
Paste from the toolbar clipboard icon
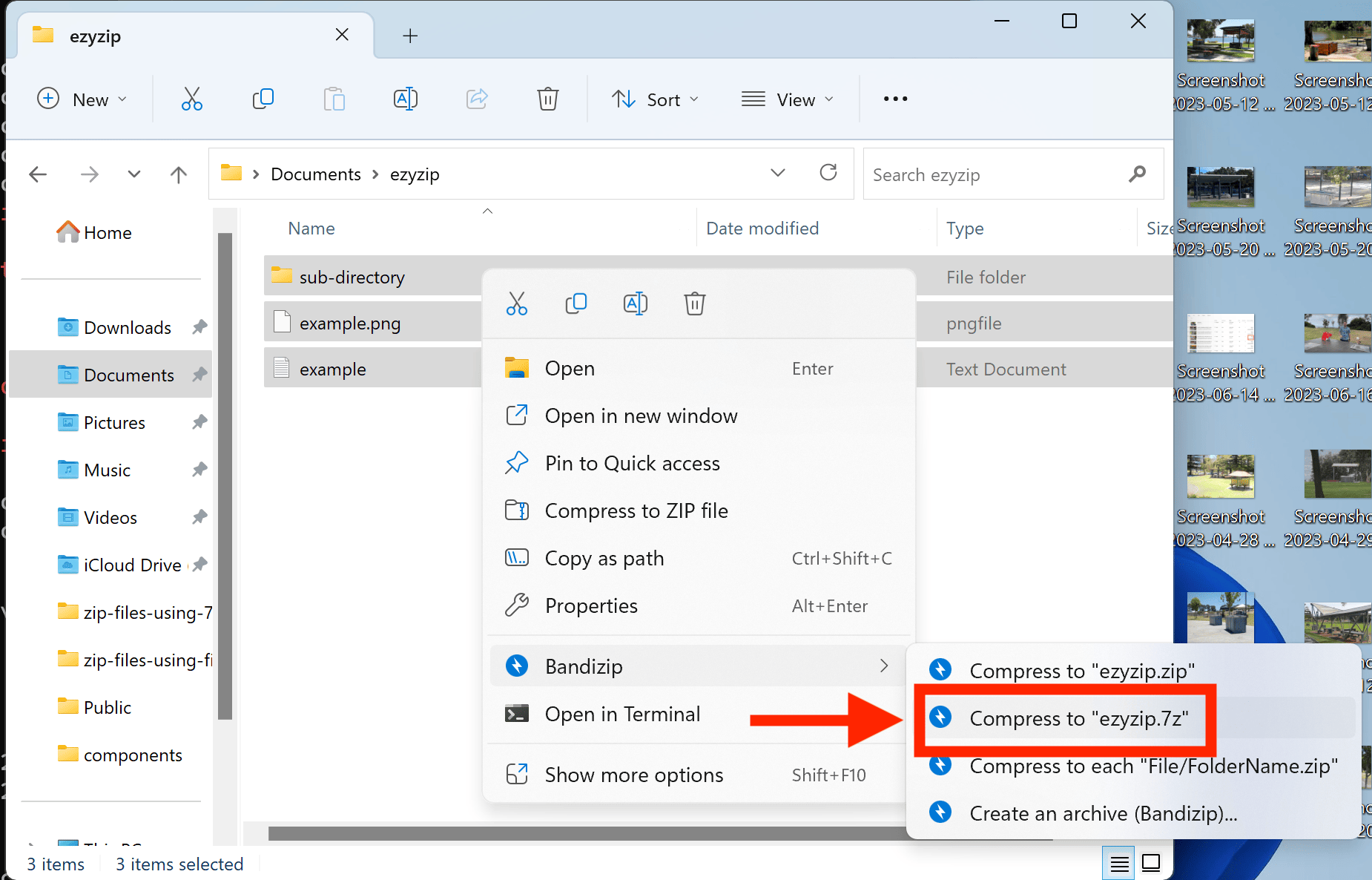pyautogui.click(x=334, y=99)
